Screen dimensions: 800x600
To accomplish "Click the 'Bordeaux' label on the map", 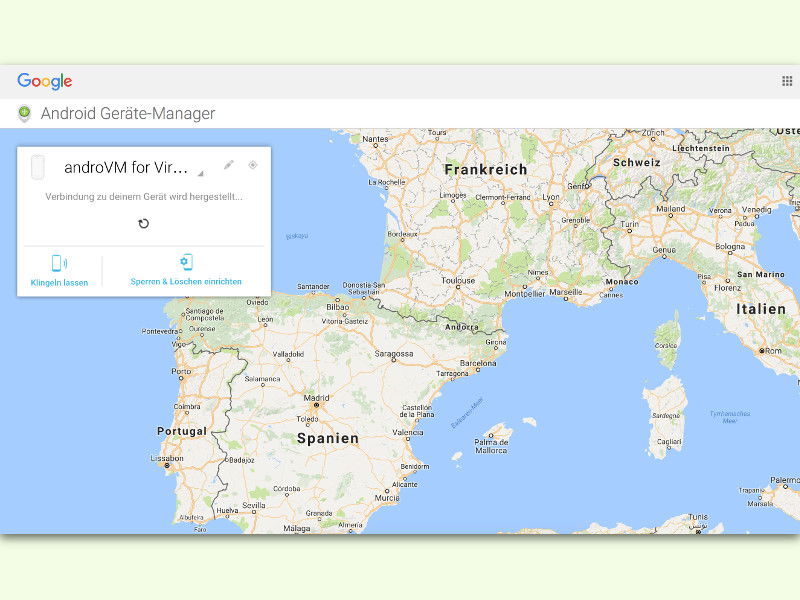I will point(403,234).
